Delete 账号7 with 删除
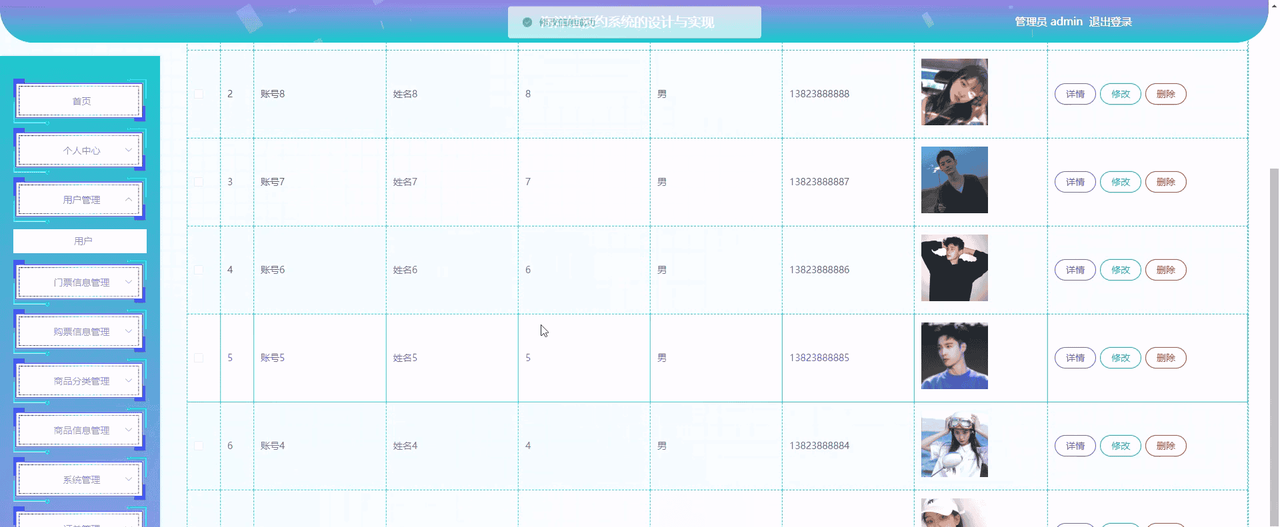The height and width of the screenshot is (527, 1280). point(1166,182)
